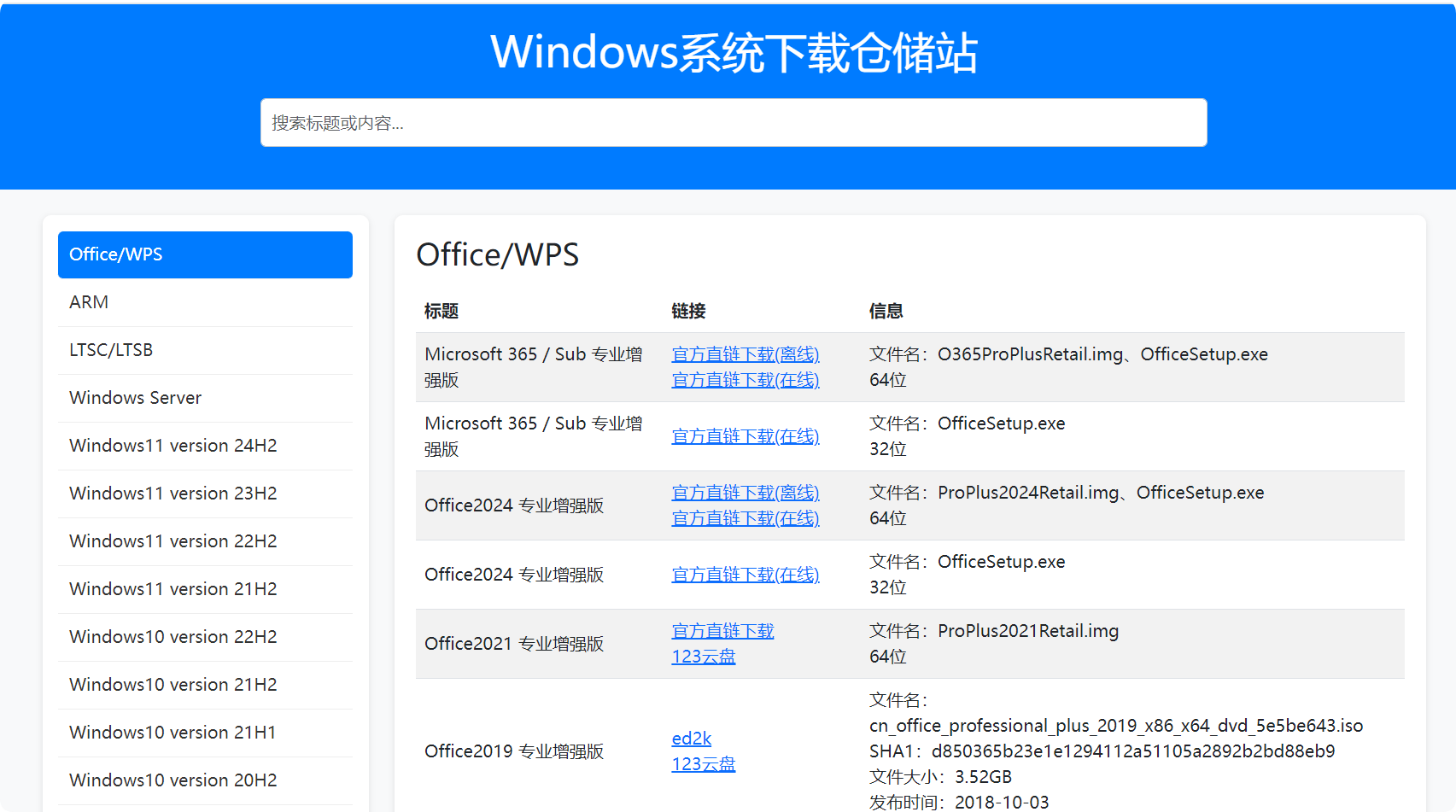The width and height of the screenshot is (1456, 812).
Task: Open Windows10 version 22H2 category
Action: tap(205, 637)
